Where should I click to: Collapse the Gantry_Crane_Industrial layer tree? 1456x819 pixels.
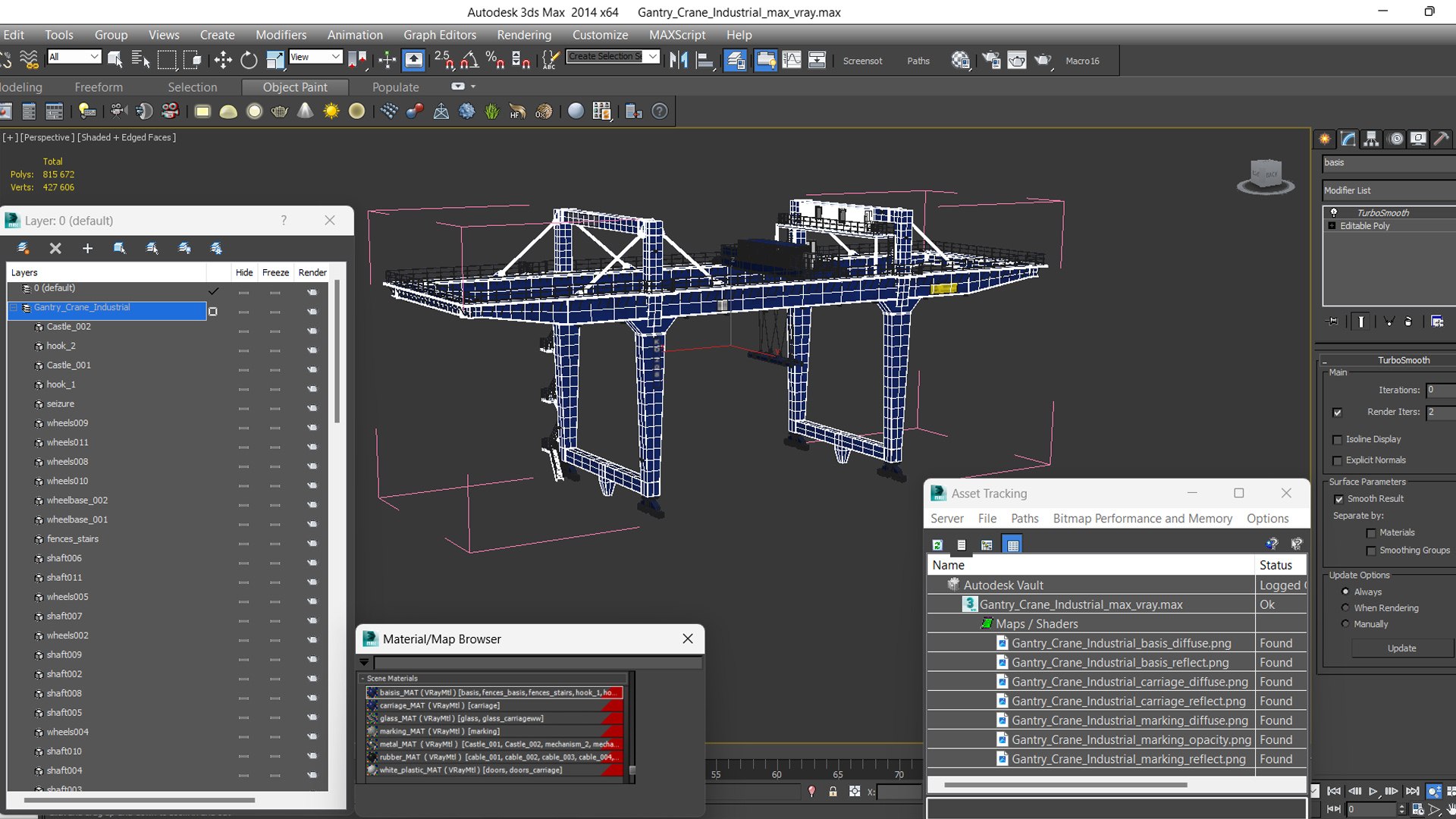click(14, 308)
